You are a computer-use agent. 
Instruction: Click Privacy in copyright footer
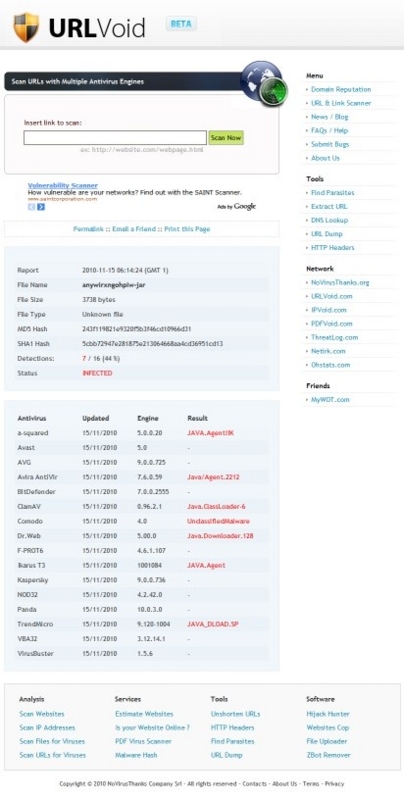(x=335, y=784)
